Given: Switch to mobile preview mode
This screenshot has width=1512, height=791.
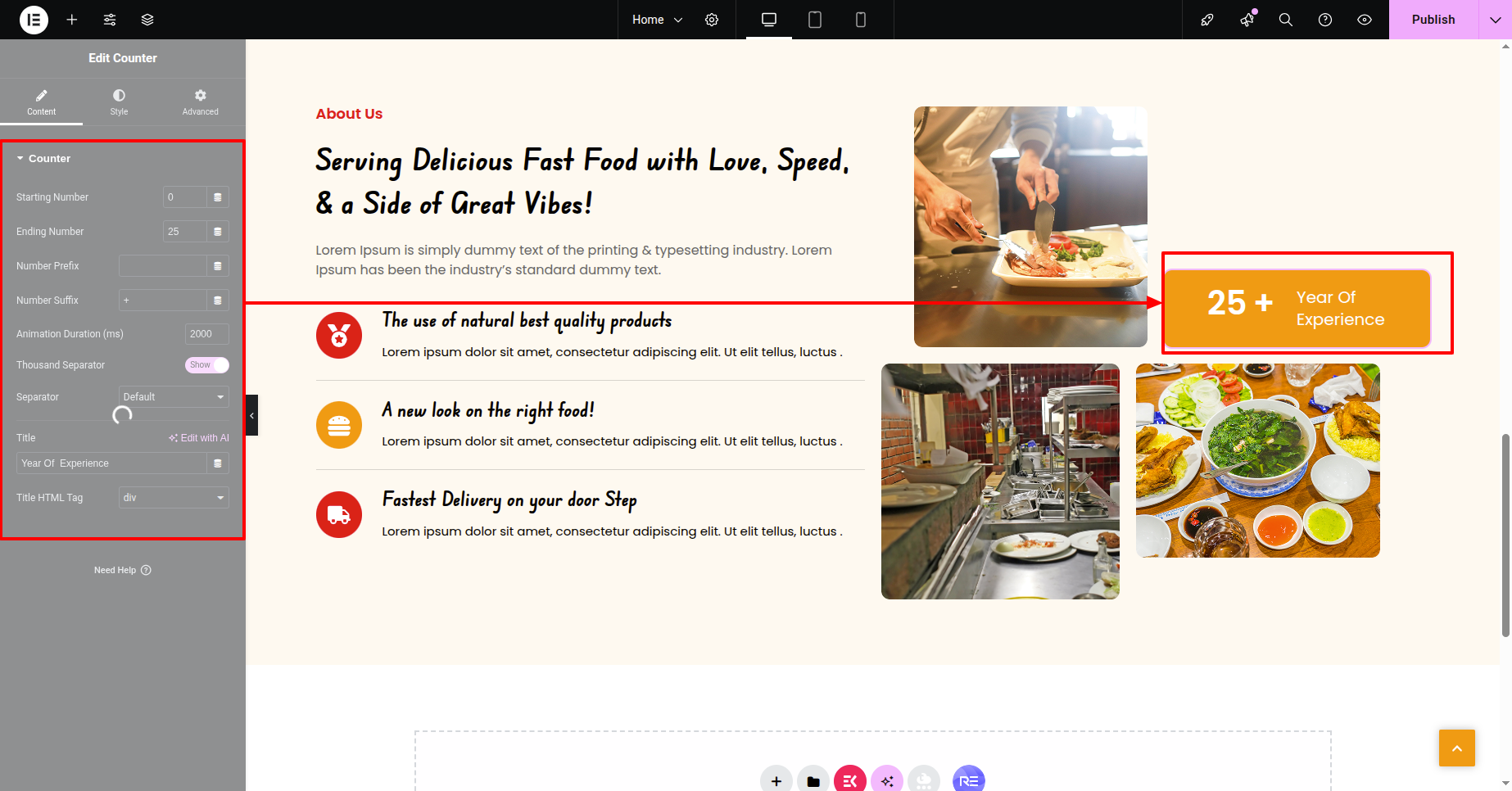Looking at the screenshot, I should 861,20.
